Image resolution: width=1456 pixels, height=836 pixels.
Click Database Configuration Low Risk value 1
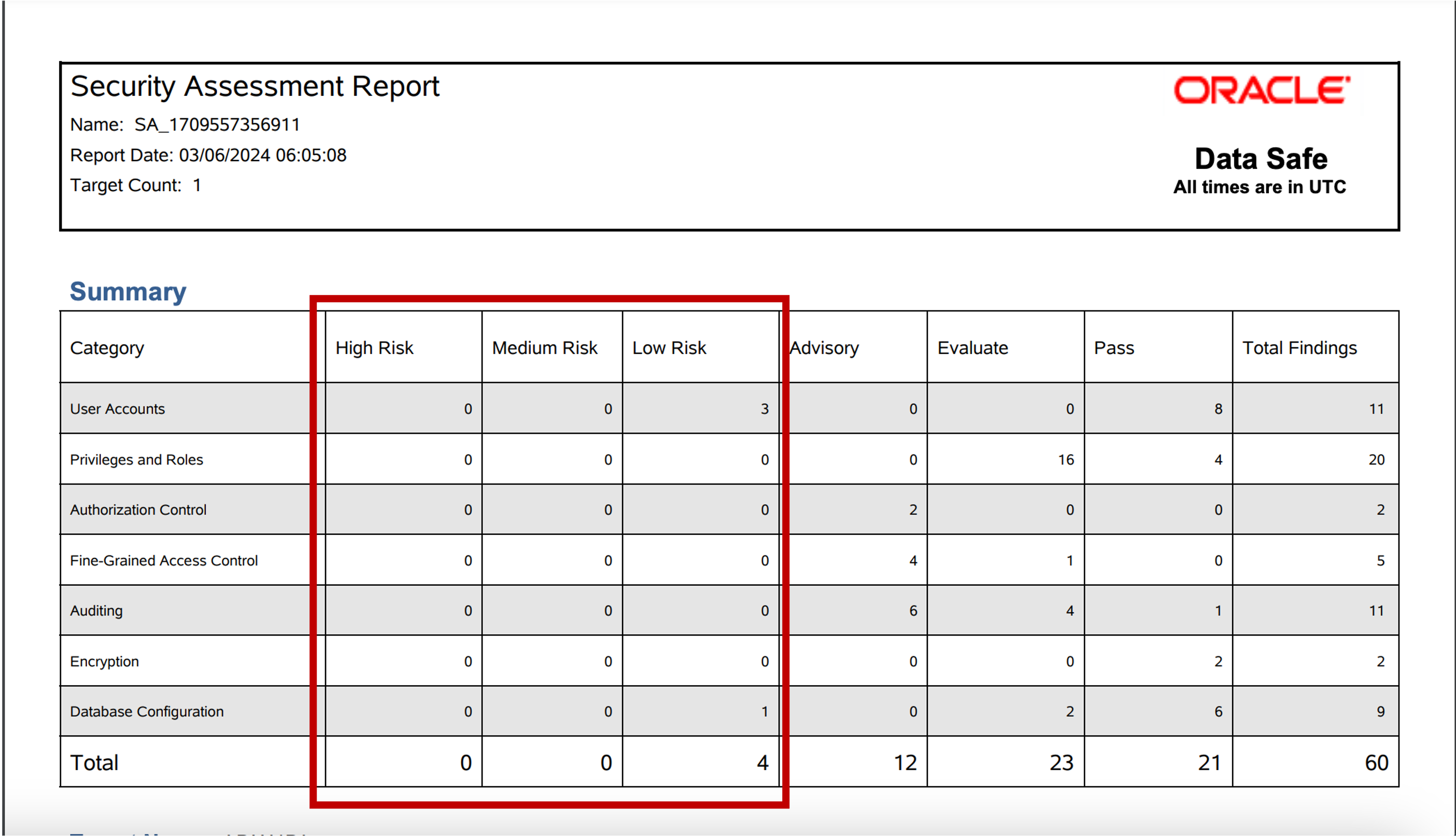coord(765,712)
